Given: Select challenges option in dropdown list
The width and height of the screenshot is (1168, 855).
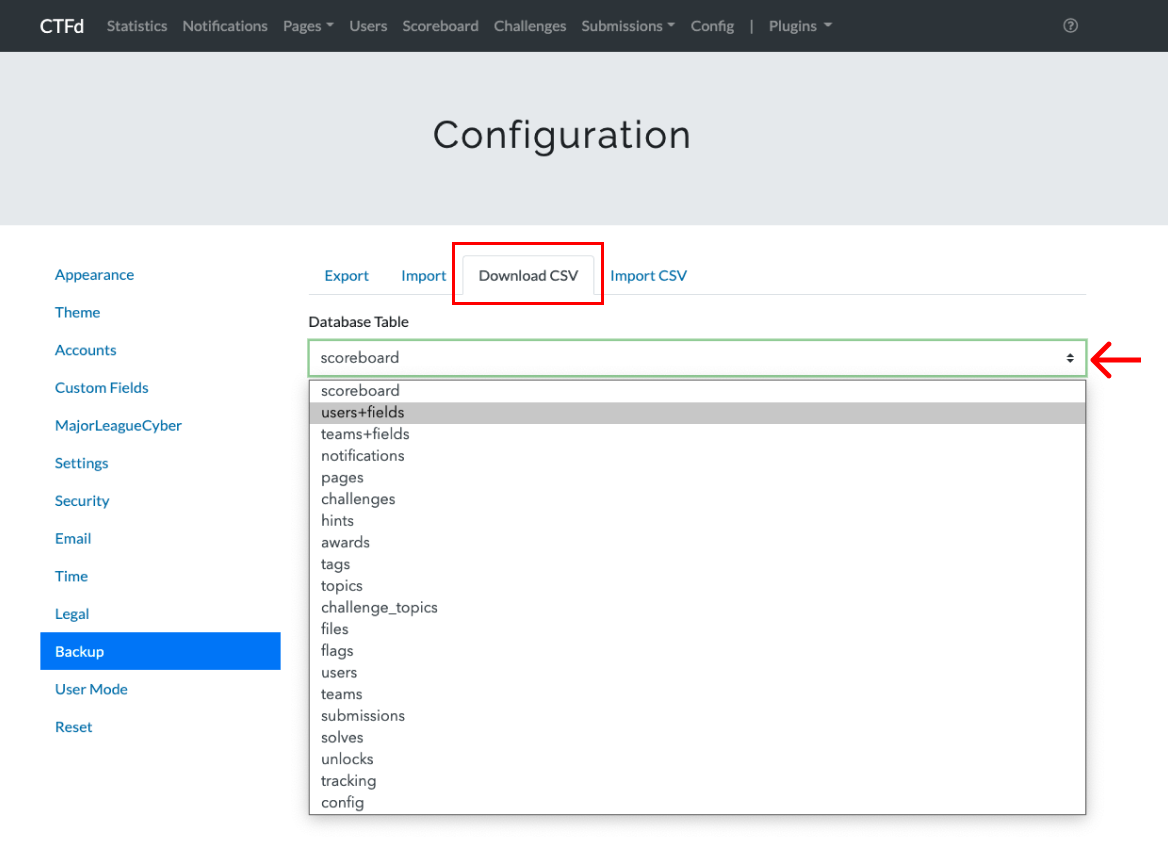Looking at the screenshot, I should (358, 499).
